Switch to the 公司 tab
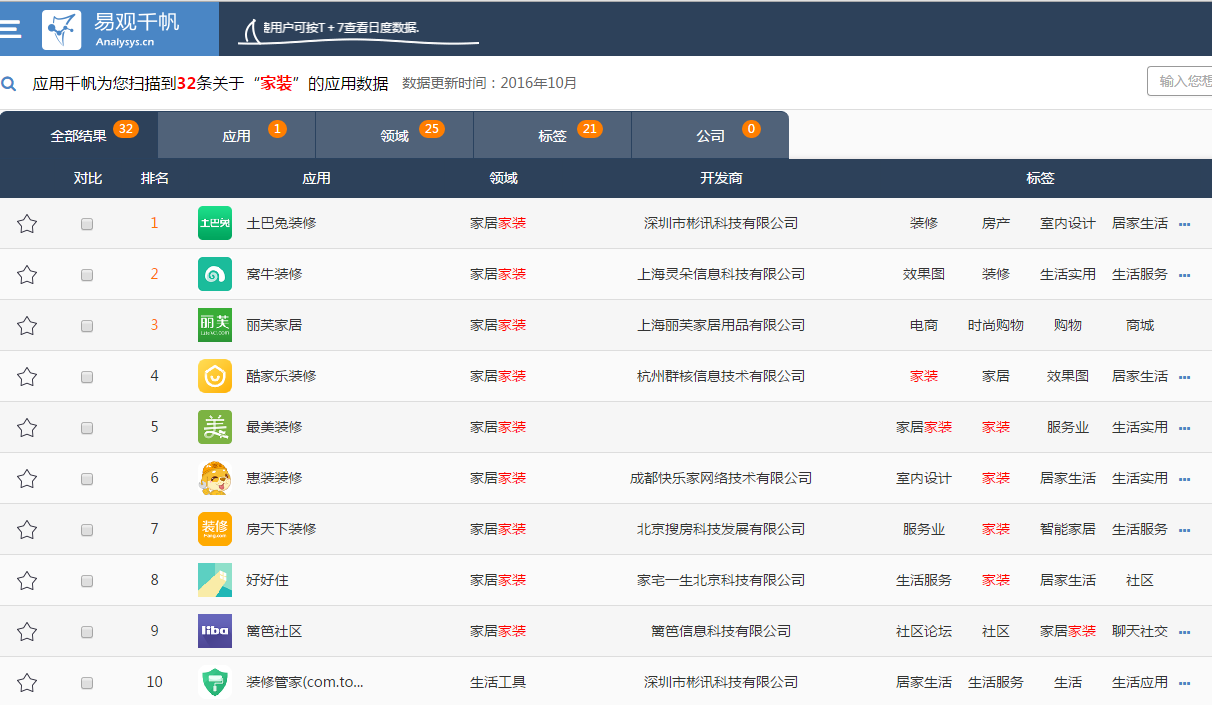Viewport: 1212px width, 705px height. (x=711, y=135)
